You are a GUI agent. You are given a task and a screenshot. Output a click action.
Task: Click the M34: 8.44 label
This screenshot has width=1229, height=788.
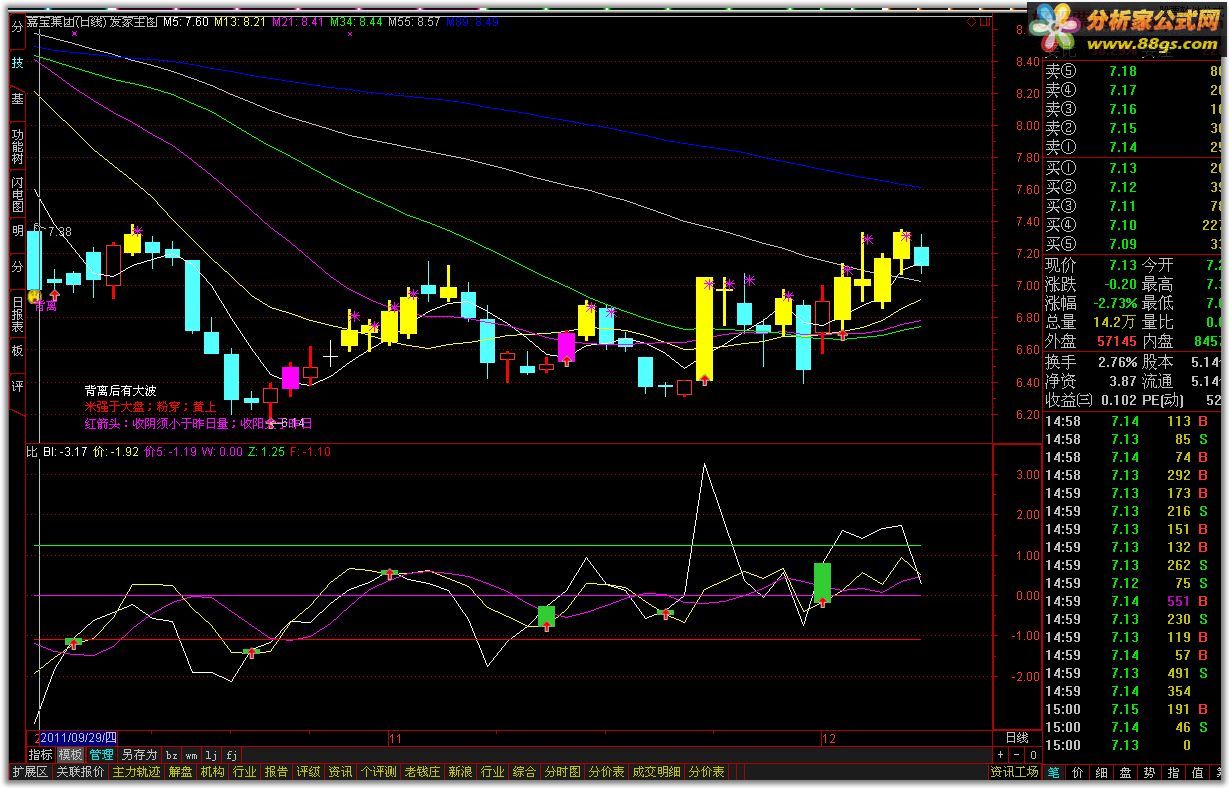[x=356, y=21]
